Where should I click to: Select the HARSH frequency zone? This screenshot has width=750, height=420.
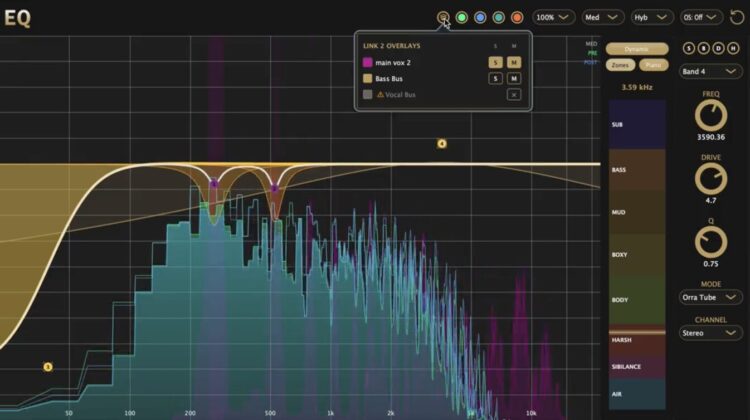(x=637, y=341)
